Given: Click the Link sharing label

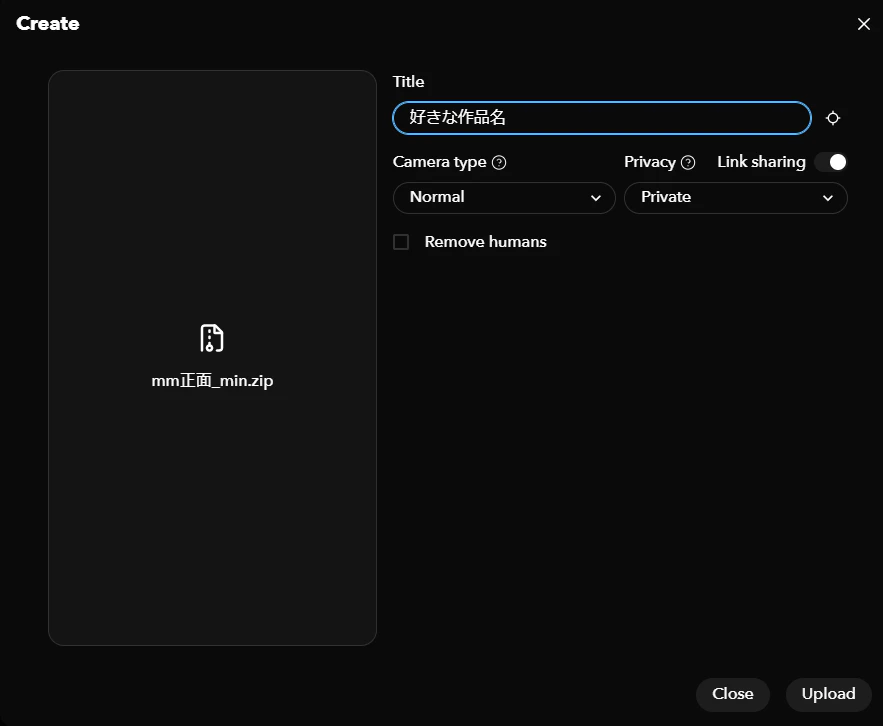Looking at the screenshot, I should pos(761,162).
